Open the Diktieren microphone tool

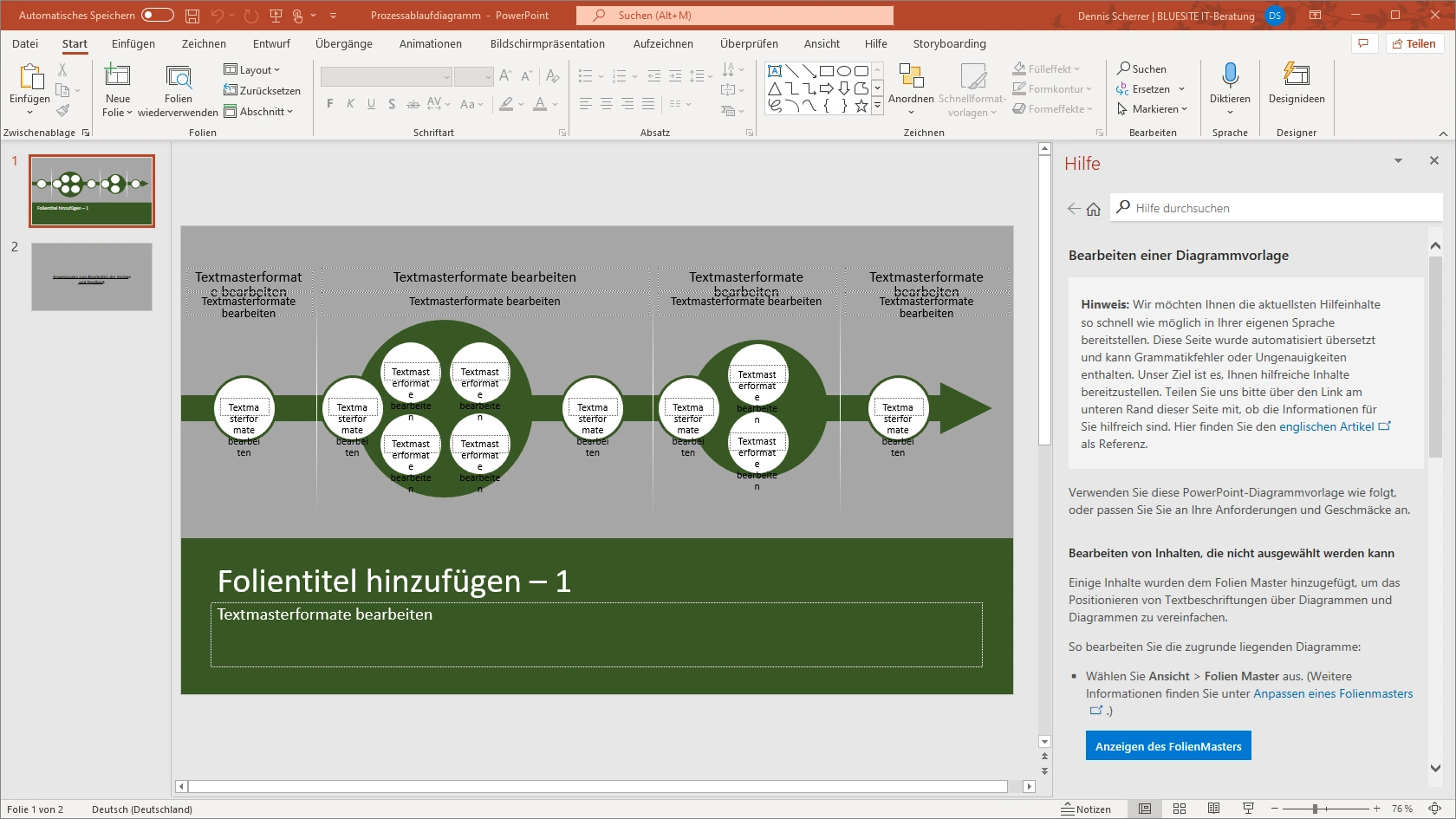1230,76
